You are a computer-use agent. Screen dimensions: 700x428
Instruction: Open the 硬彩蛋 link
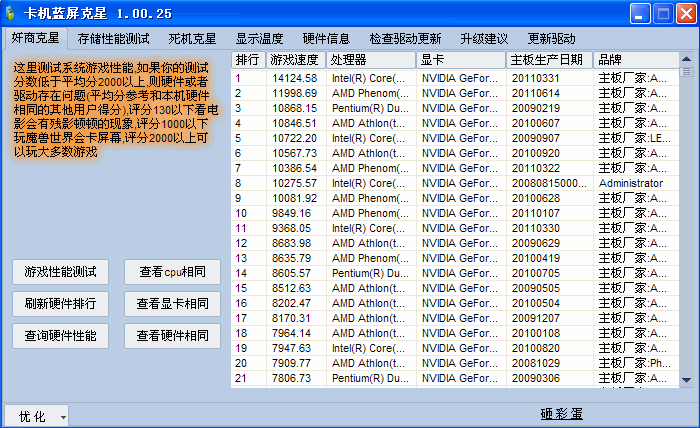562,414
